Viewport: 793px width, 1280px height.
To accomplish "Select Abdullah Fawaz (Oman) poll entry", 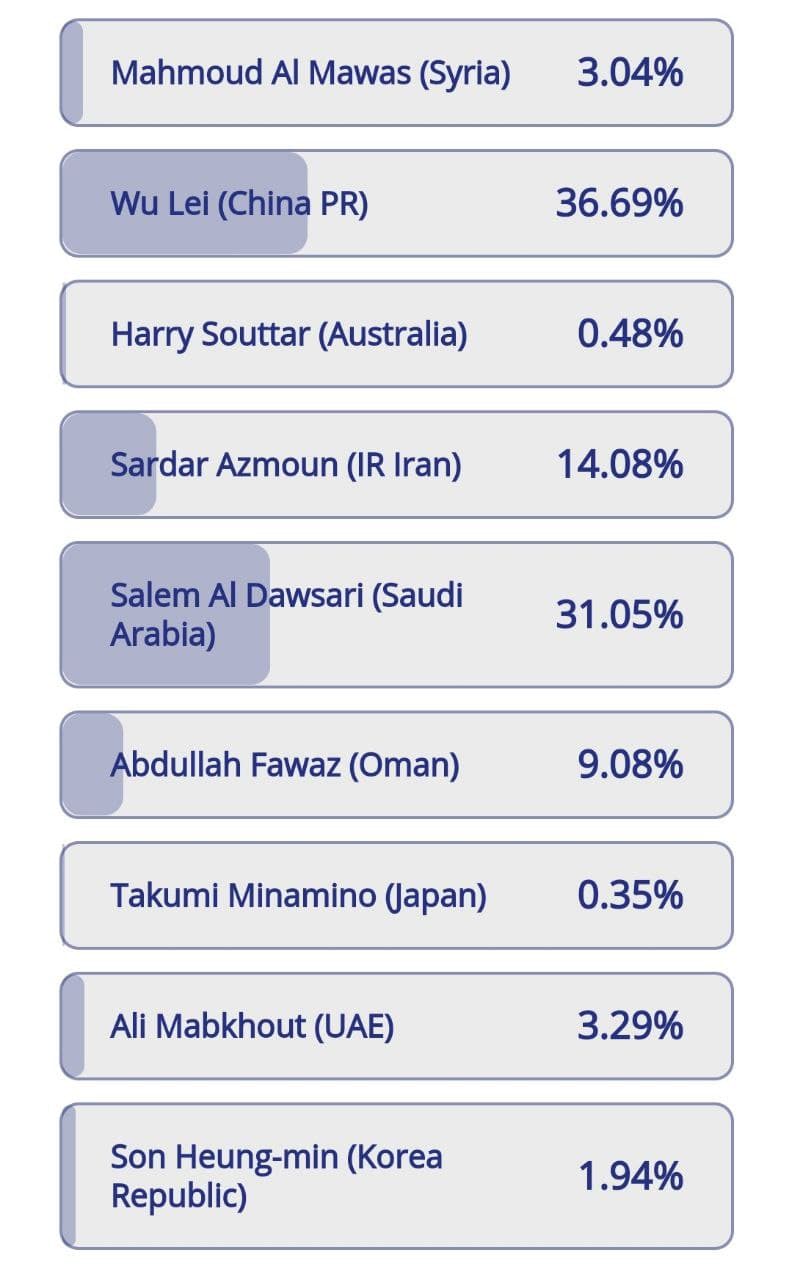I will pyautogui.click(x=397, y=765).
